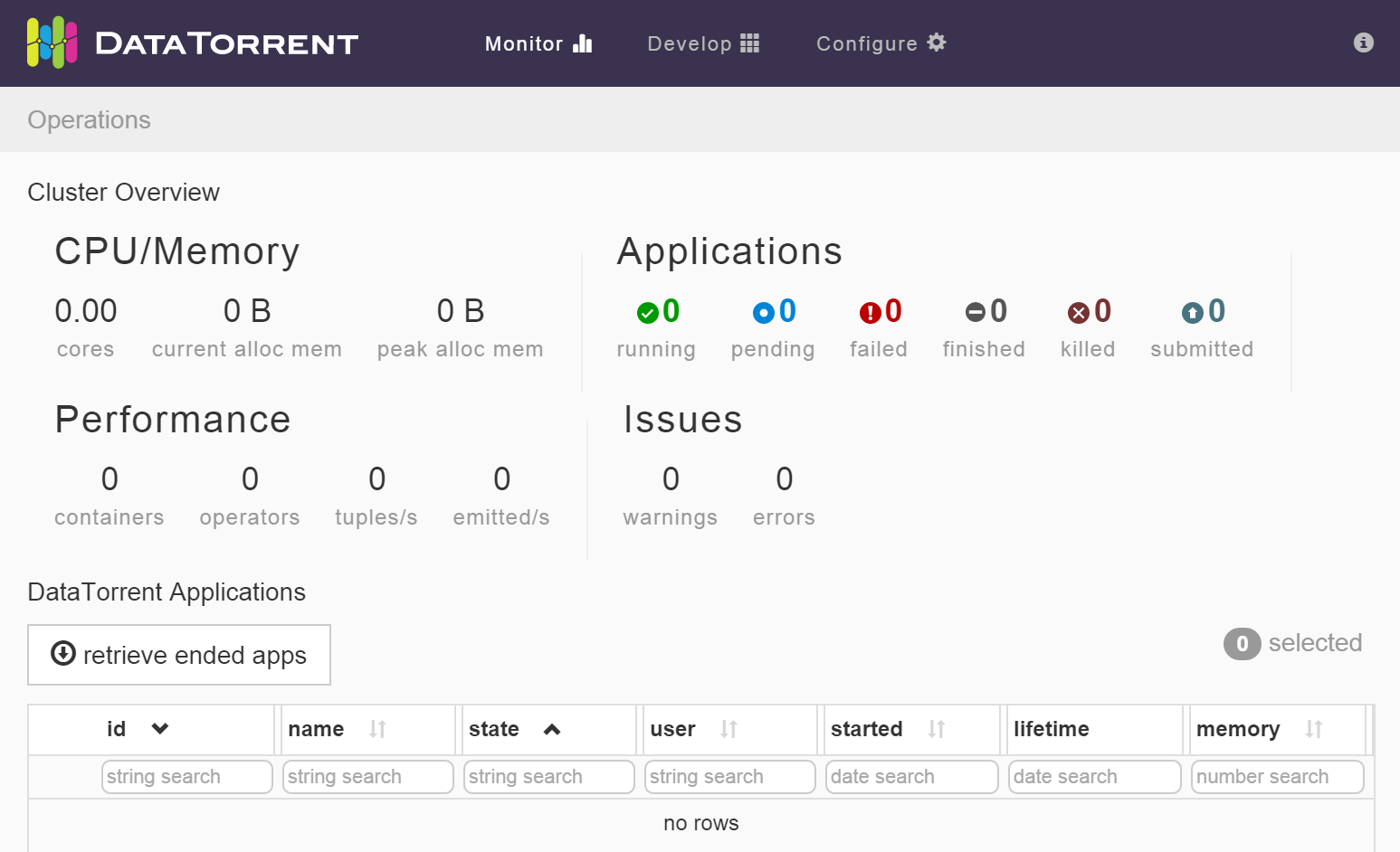This screenshot has width=1400, height=852.
Task: Focus the state string search field
Action: point(549,777)
